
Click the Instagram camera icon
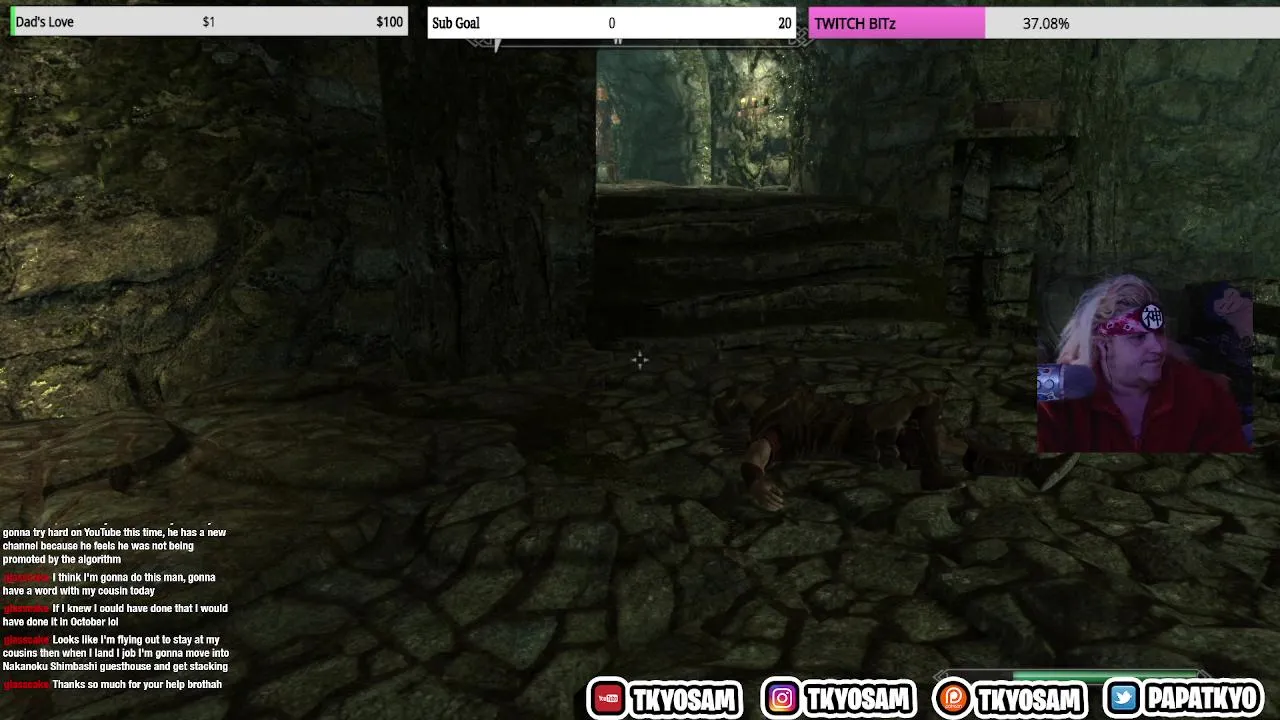[x=782, y=698]
